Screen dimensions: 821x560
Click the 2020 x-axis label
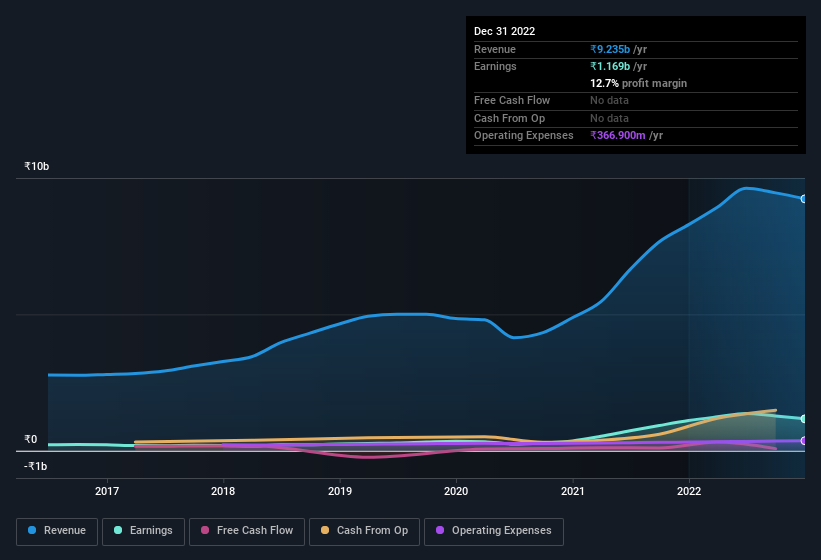click(x=456, y=491)
